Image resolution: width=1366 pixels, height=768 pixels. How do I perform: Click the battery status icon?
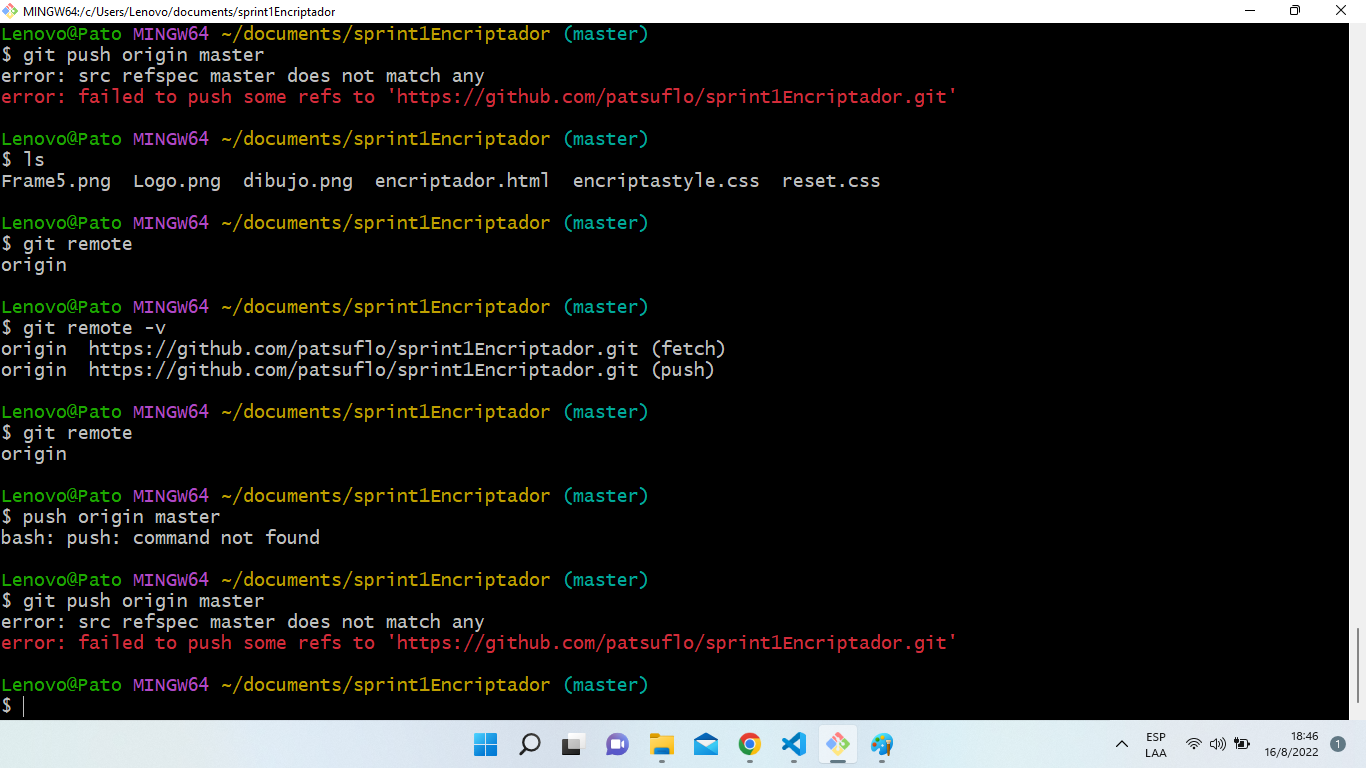click(x=1242, y=744)
